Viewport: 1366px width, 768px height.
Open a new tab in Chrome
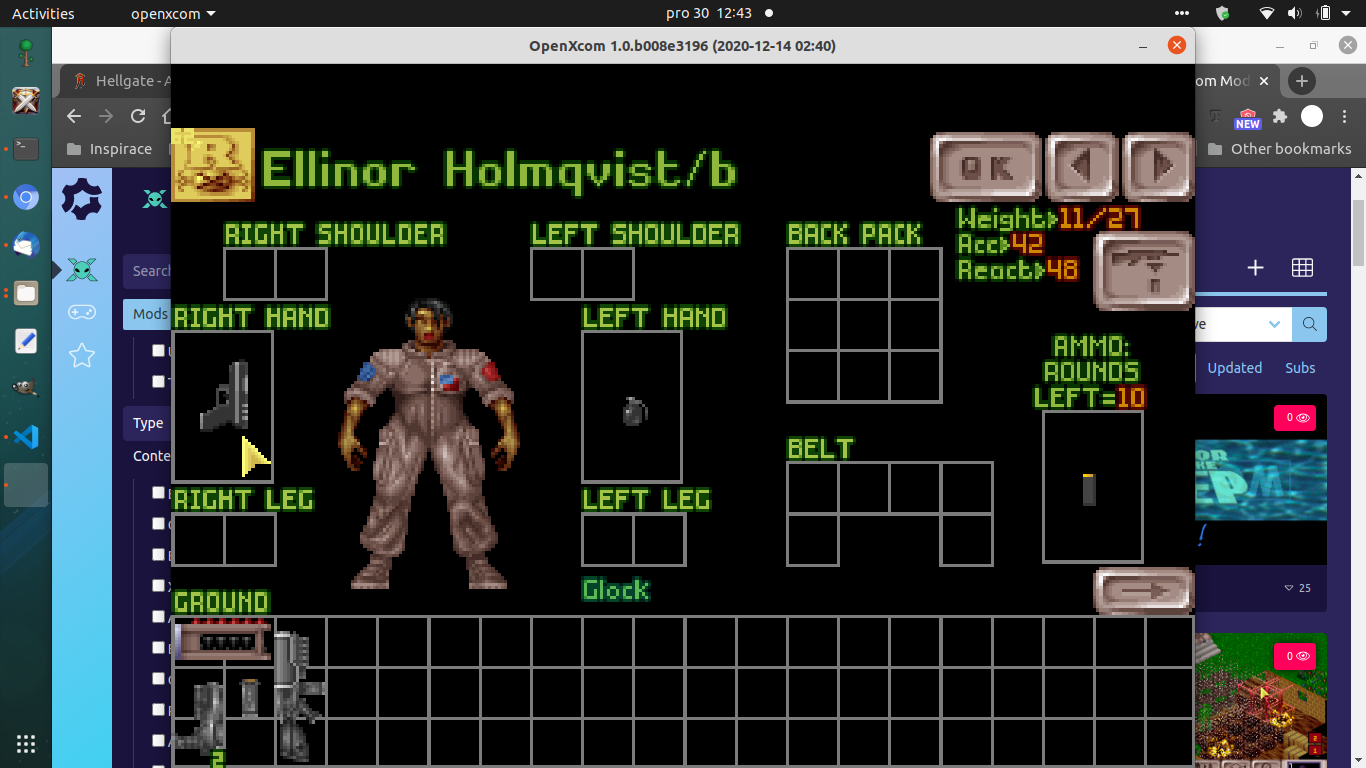click(1301, 81)
